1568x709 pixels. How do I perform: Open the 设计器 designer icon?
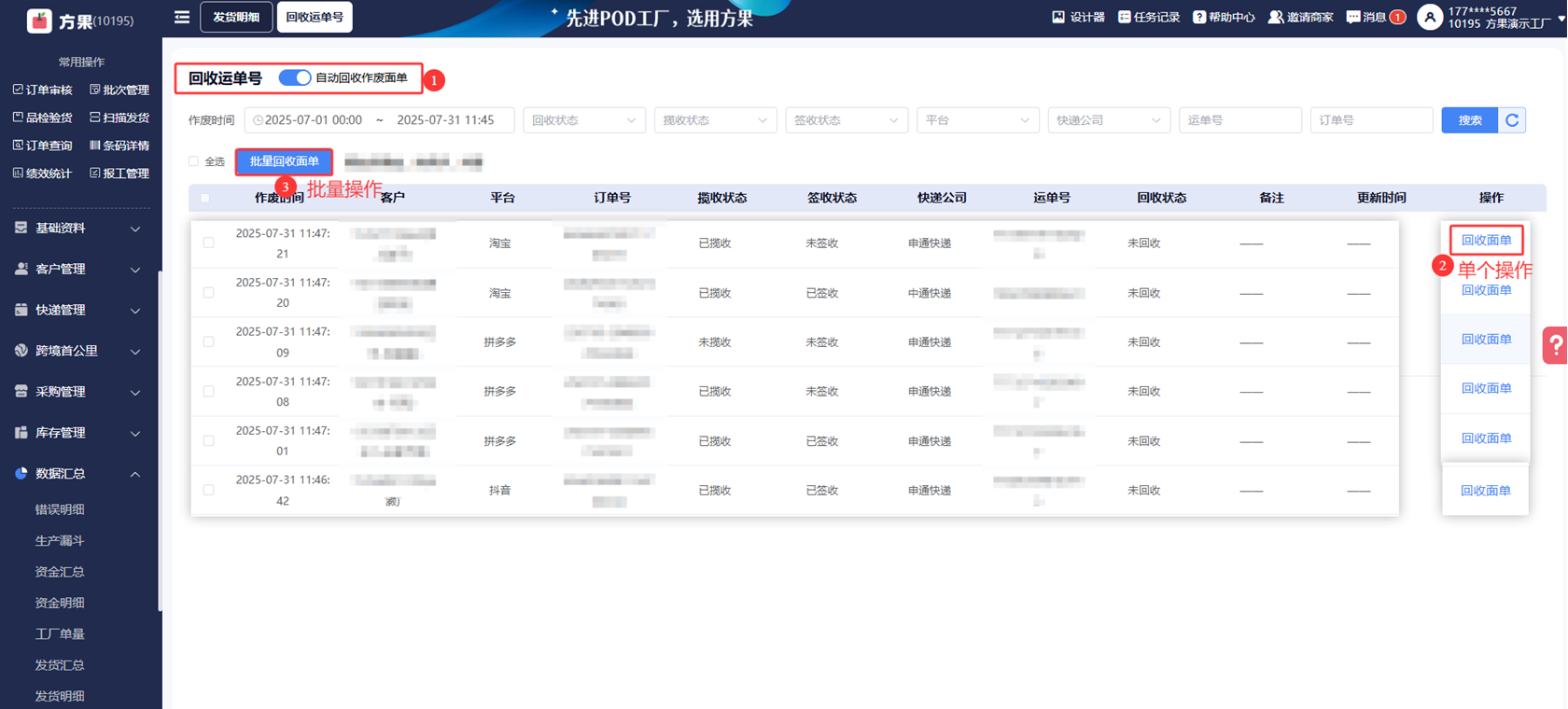pos(1058,17)
